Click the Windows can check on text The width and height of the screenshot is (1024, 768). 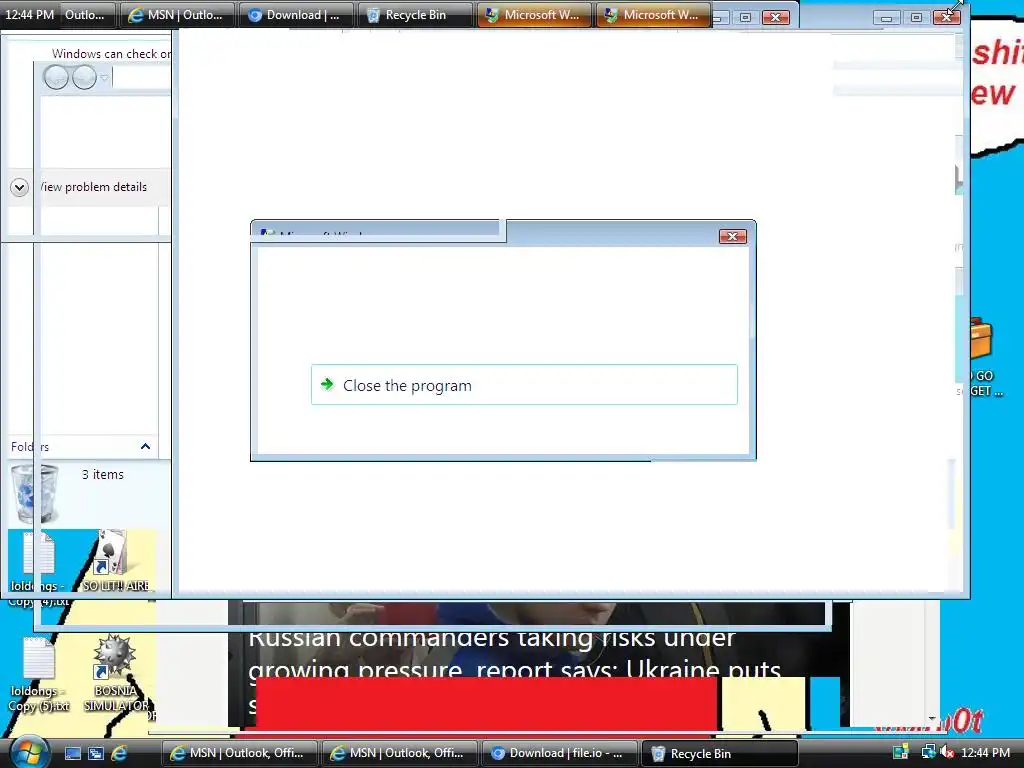[112, 54]
